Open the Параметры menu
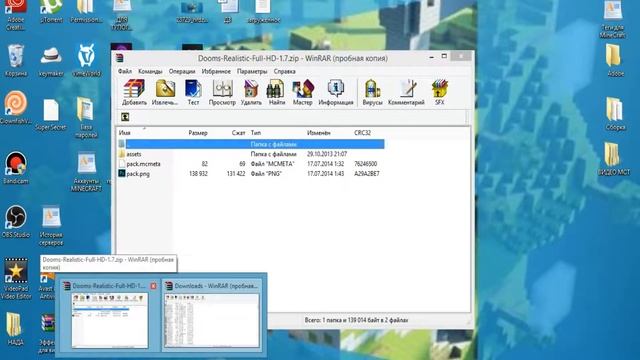 (x=252, y=71)
